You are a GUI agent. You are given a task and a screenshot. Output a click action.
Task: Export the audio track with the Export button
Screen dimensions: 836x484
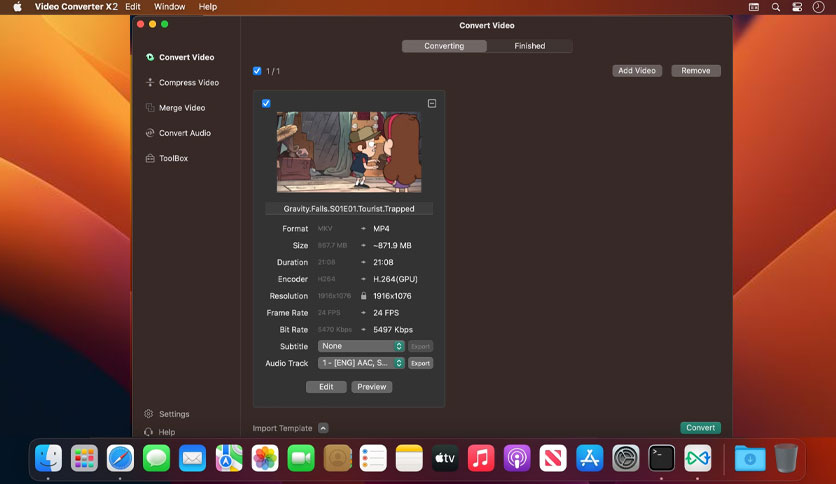[420, 363]
